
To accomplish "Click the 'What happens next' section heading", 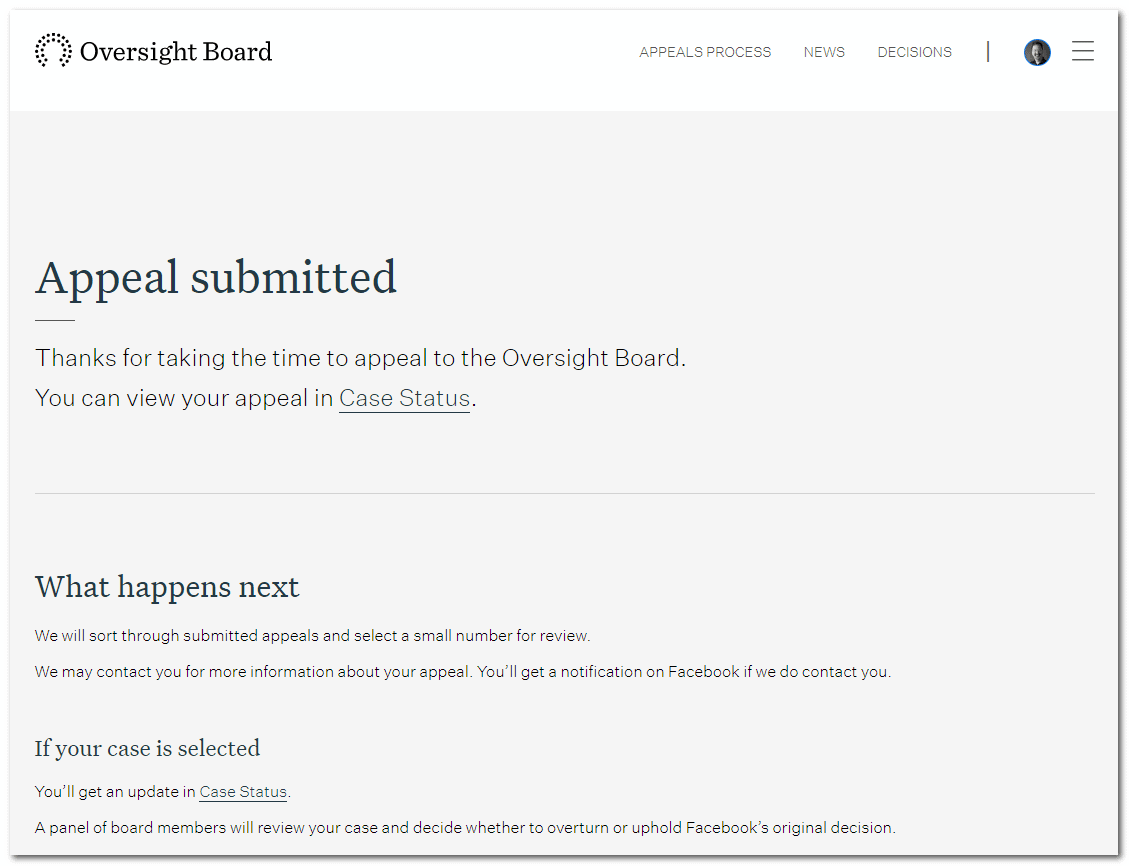I will (166, 587).
